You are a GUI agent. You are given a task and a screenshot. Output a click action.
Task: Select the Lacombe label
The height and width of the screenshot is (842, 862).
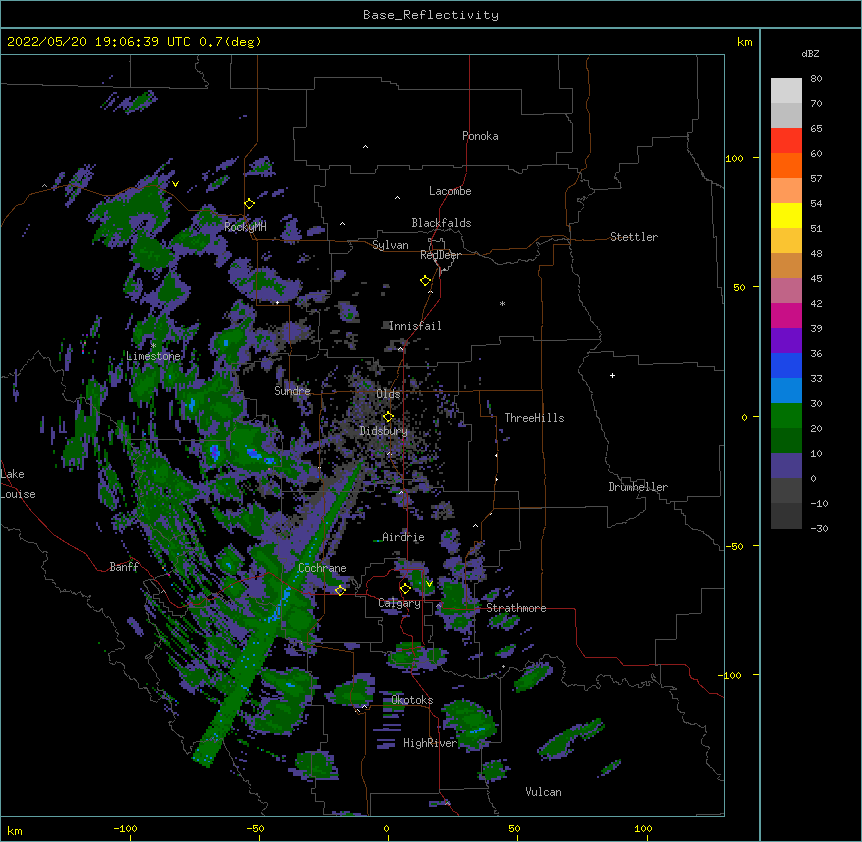pyautogui.click(x=450, y=191)
